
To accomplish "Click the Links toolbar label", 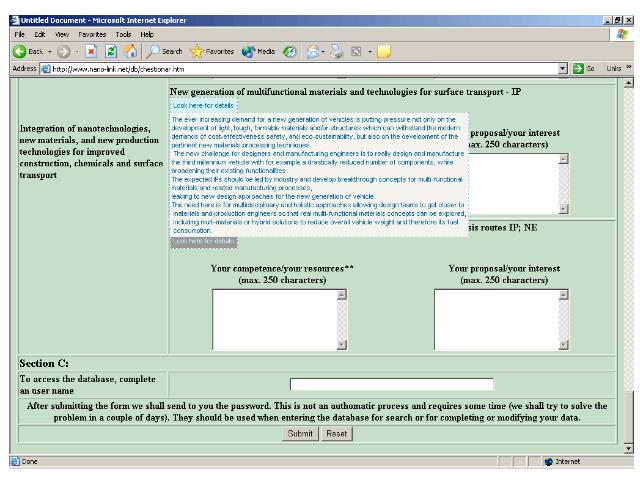I will coord(613,69).
